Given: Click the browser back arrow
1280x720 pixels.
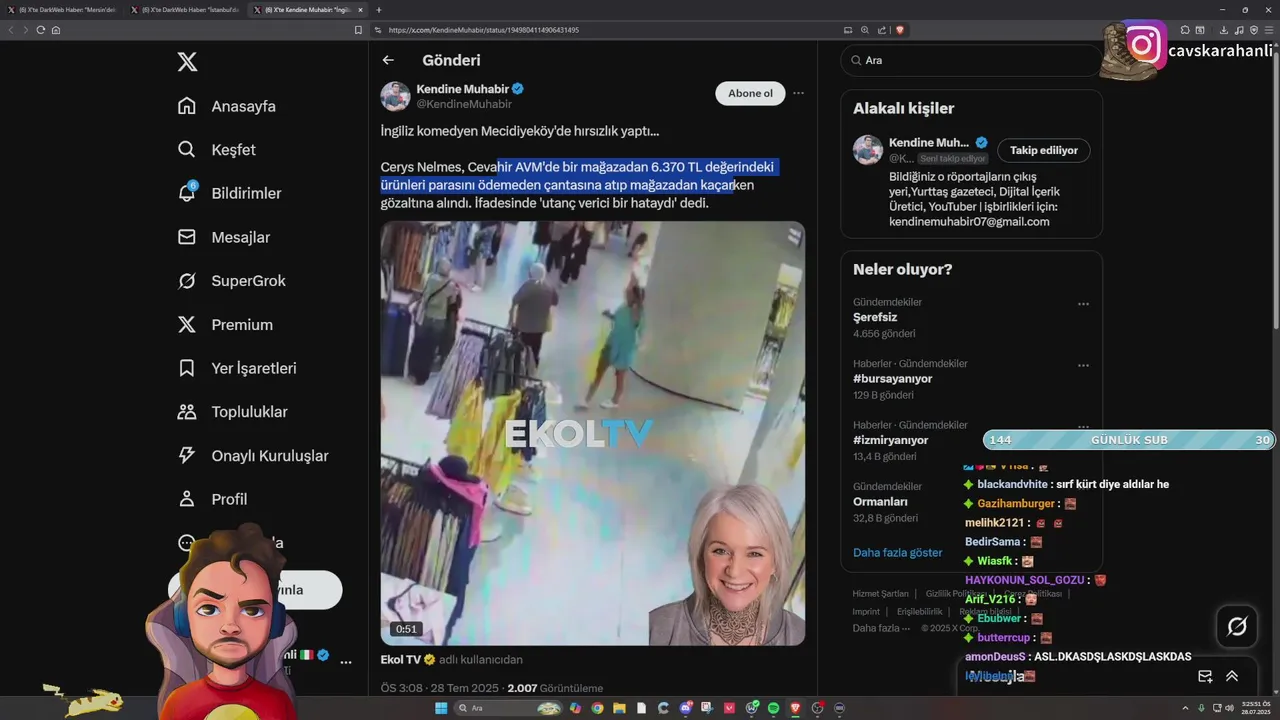Looking at the screenshot, I should point(11,30).
